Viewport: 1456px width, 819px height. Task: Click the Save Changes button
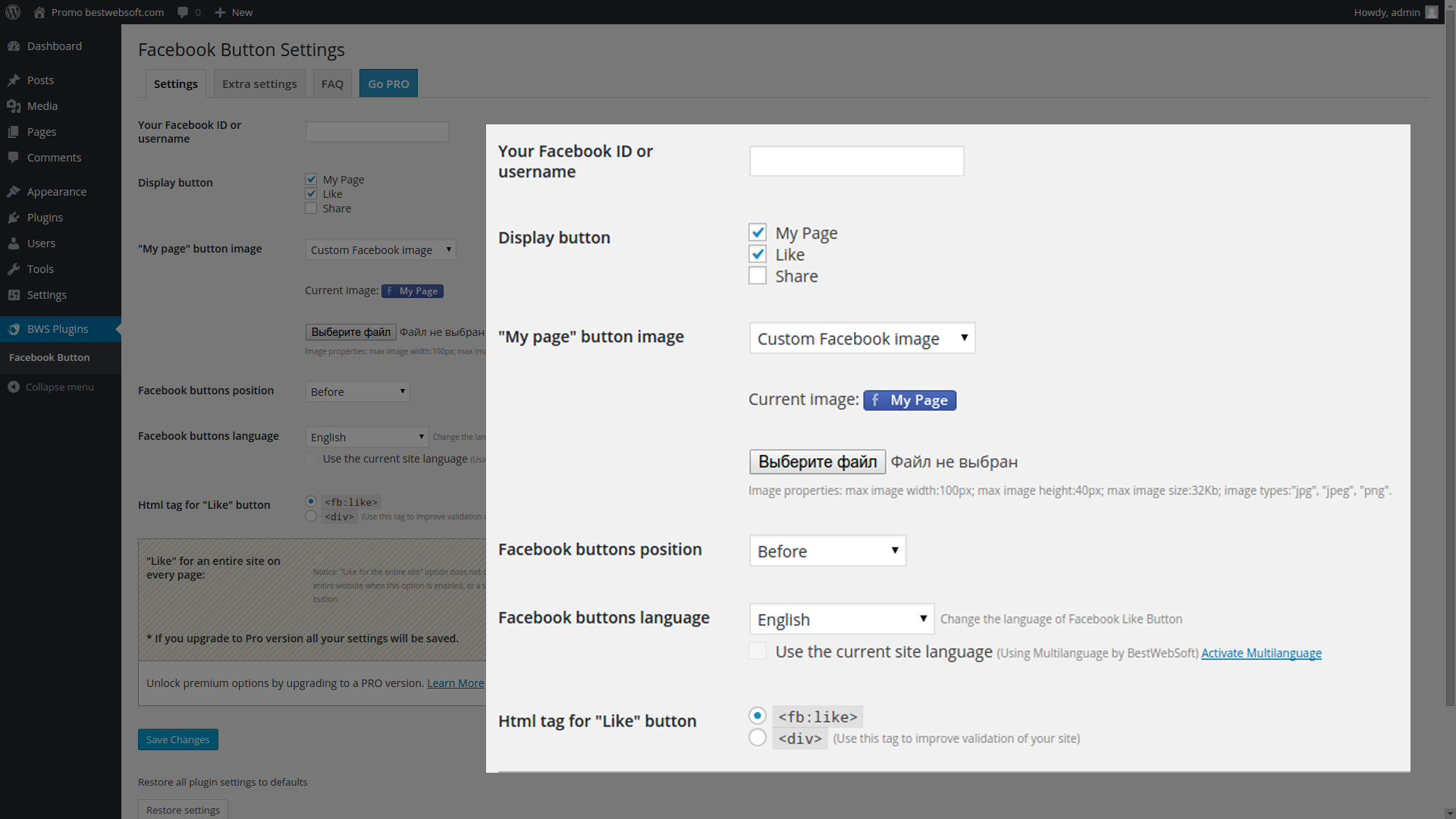tap(178, 739)
